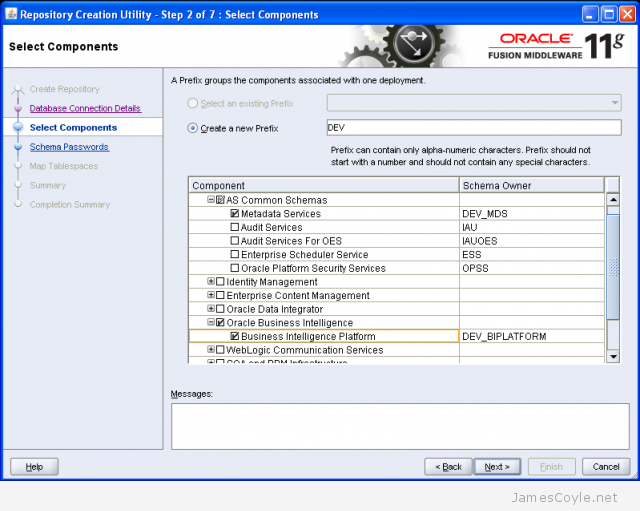Click the component table vertical scrollbar thumb
This screenshot has width=640, height=511.
[613, 267]
